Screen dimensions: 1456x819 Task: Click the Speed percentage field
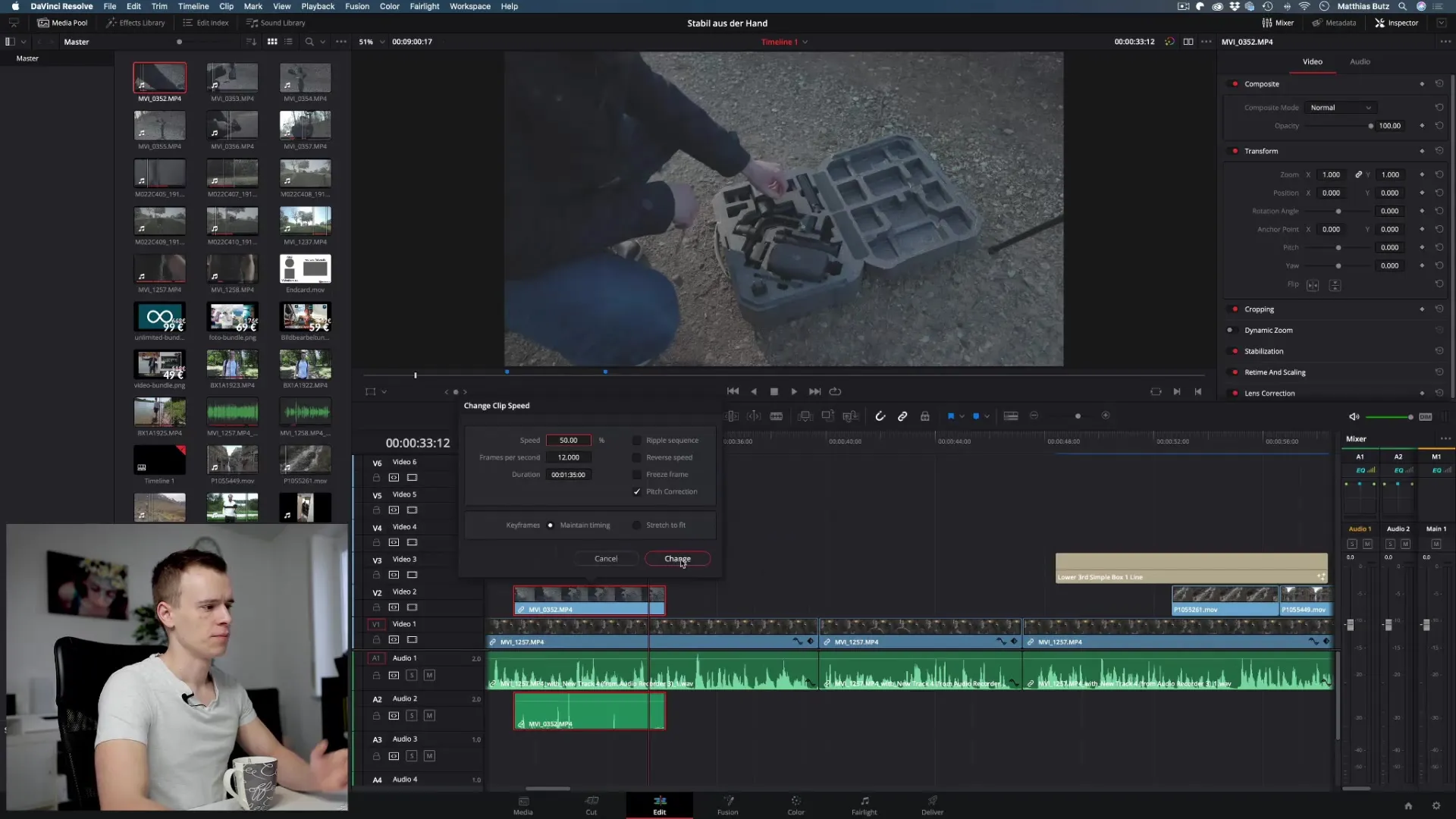coord(568,441)
